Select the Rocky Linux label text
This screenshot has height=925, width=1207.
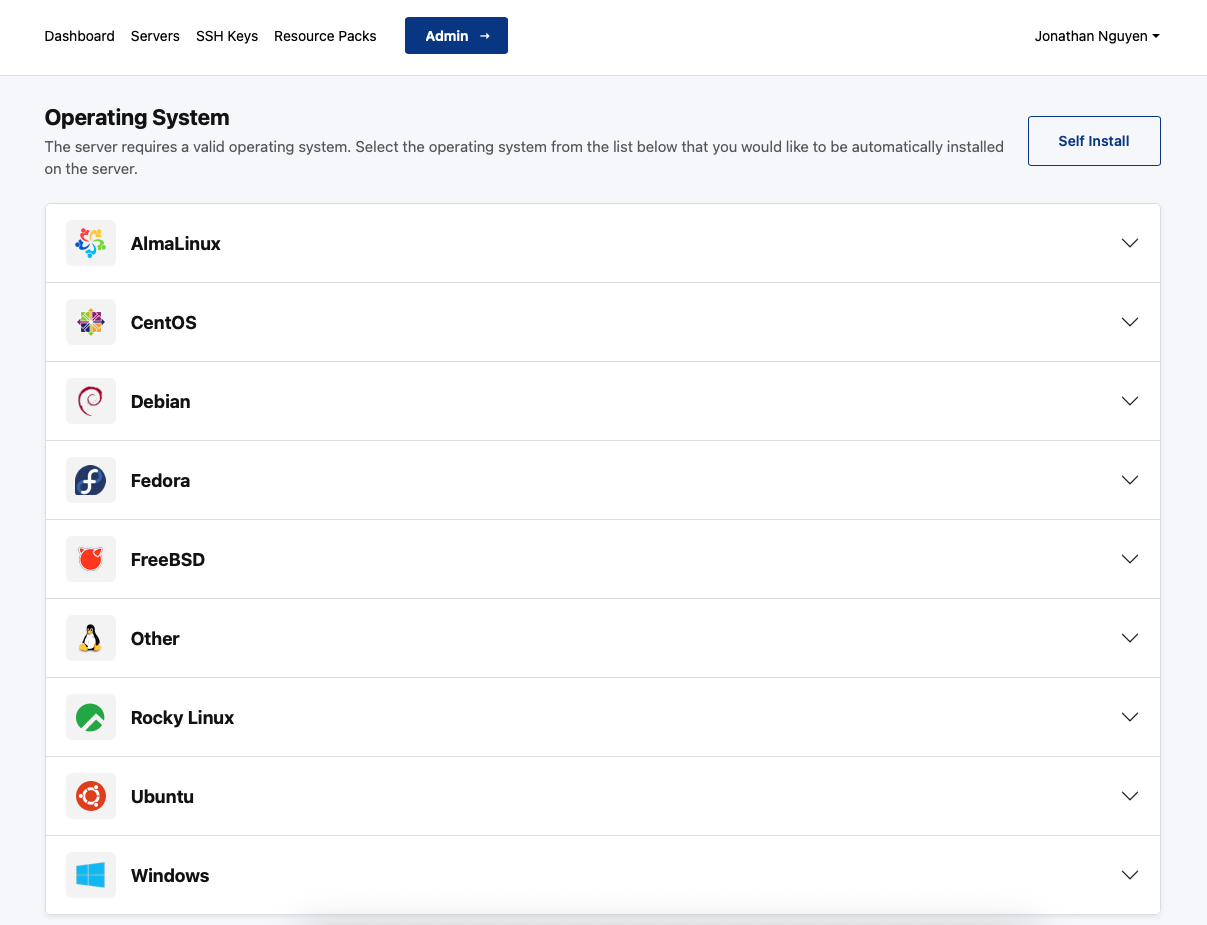click(x=183, y=717)
